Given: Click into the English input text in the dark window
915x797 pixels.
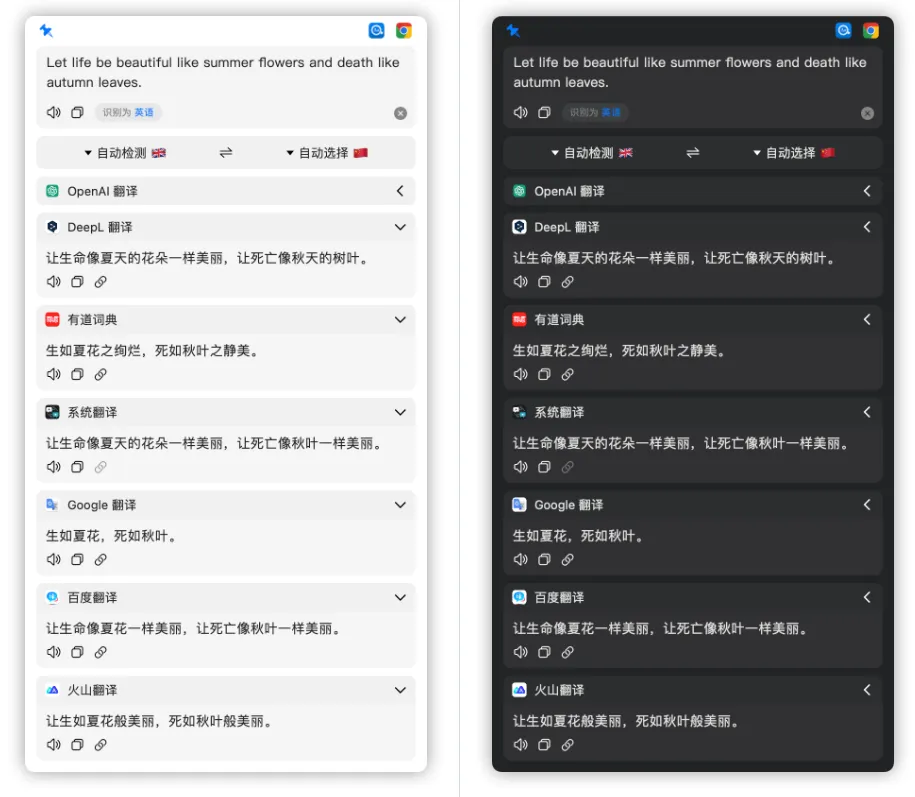Looking at the screenshot, I should (689, 72).
